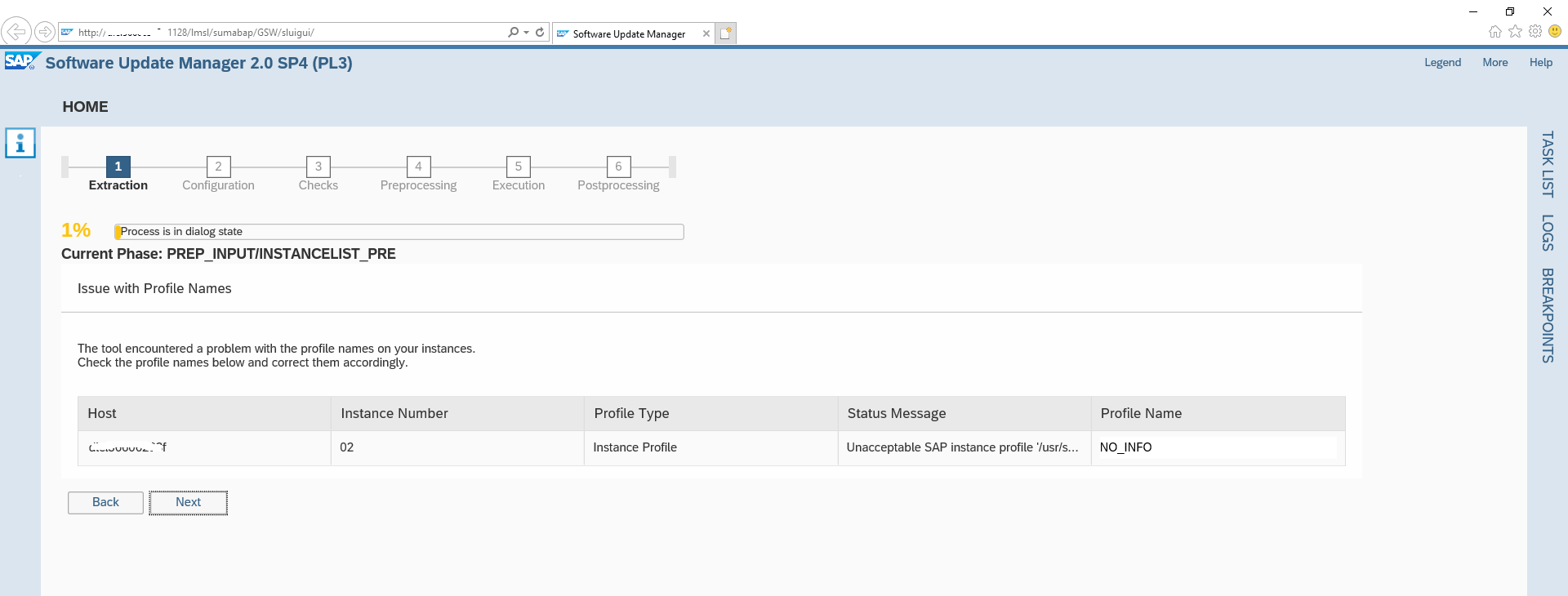Click the browser home icon

pos(1494,32)
